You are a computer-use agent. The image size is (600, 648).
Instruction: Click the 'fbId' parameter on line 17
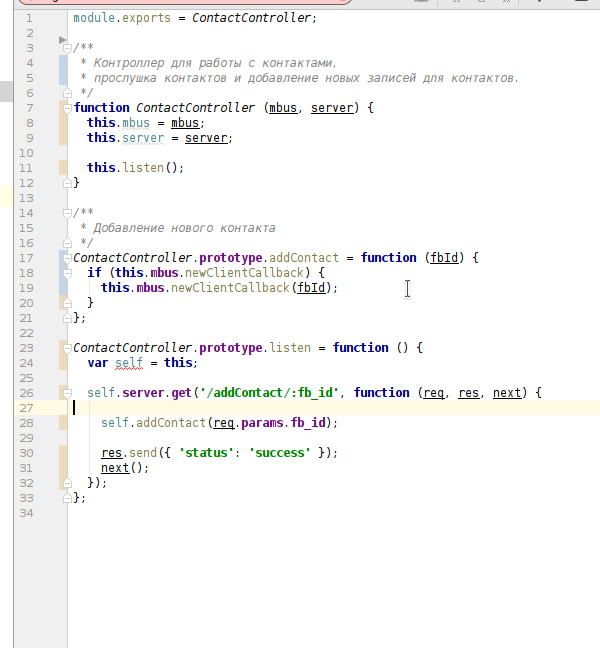444,258
